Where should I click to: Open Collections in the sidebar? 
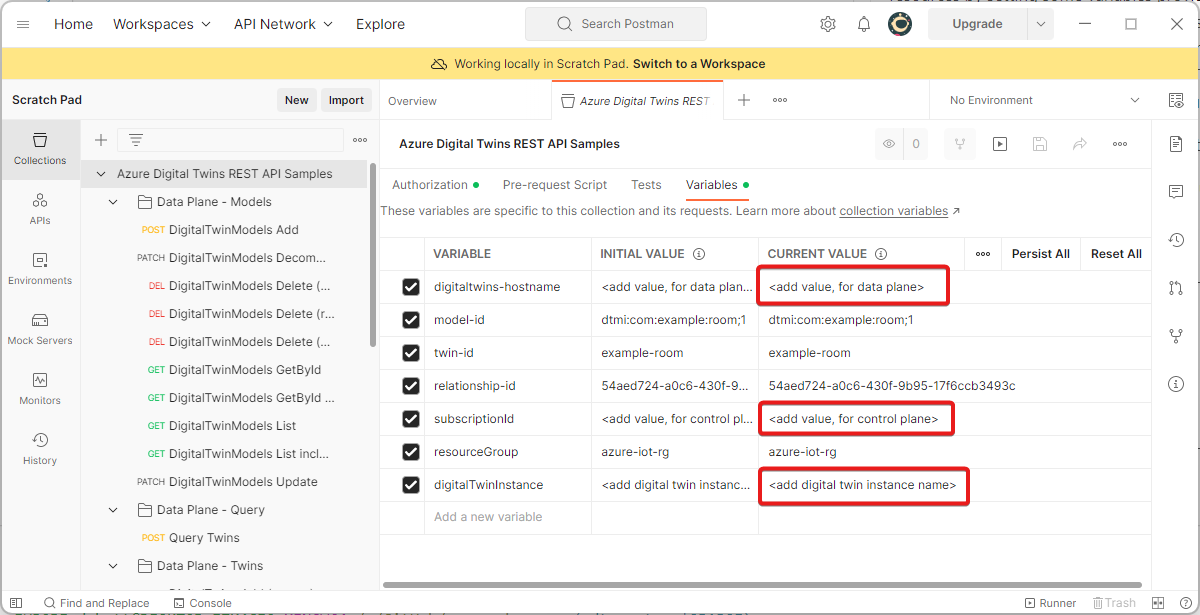(40, 149)
